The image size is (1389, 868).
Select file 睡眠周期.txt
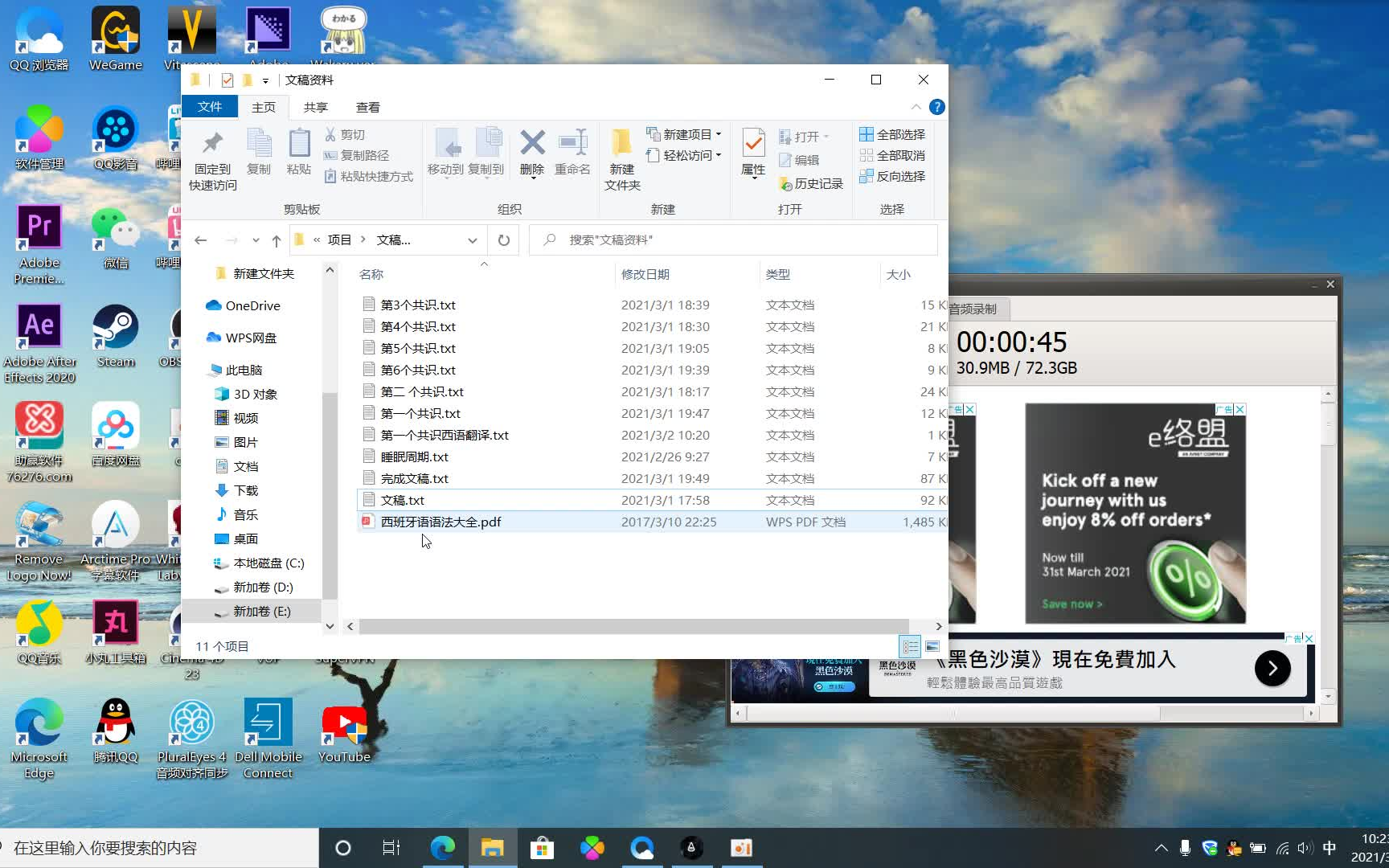415,457
